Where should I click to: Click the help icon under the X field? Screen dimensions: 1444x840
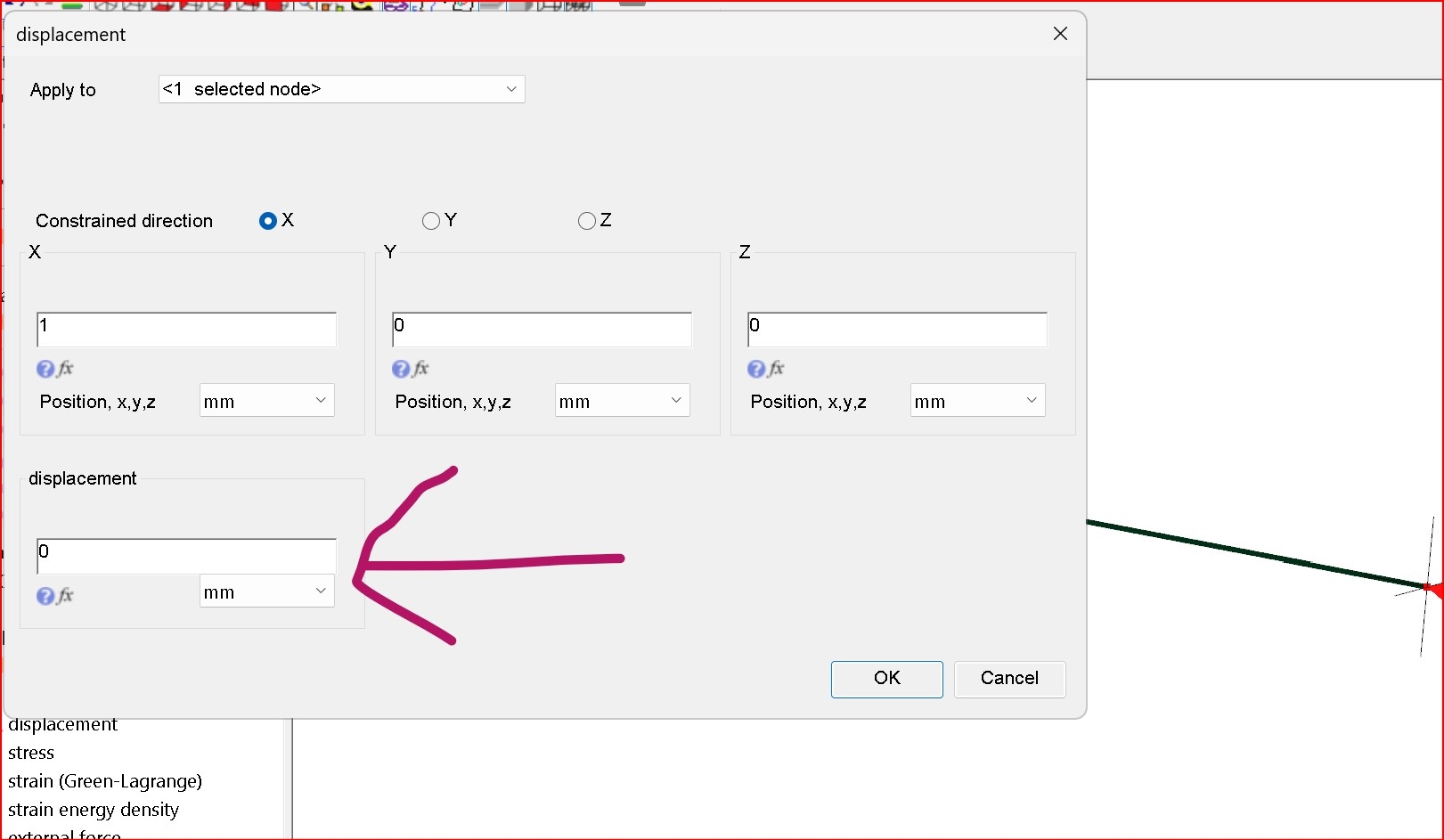pos(45,369)
